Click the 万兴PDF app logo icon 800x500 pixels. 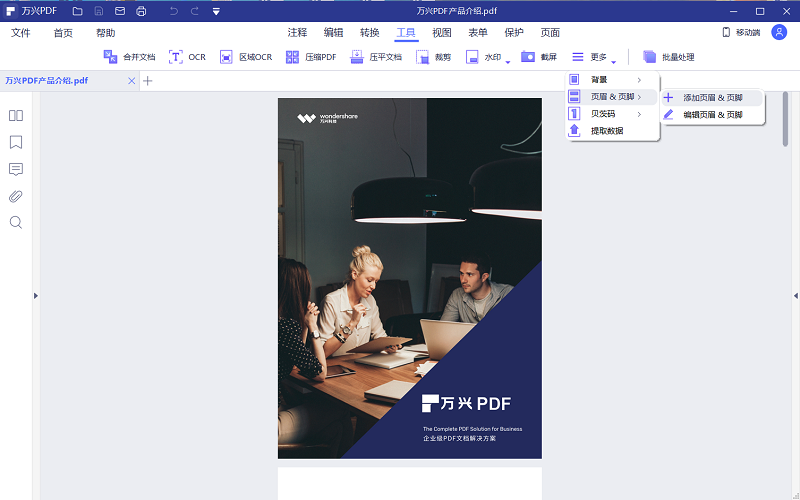pyautogui.click(x=10, y=11)
